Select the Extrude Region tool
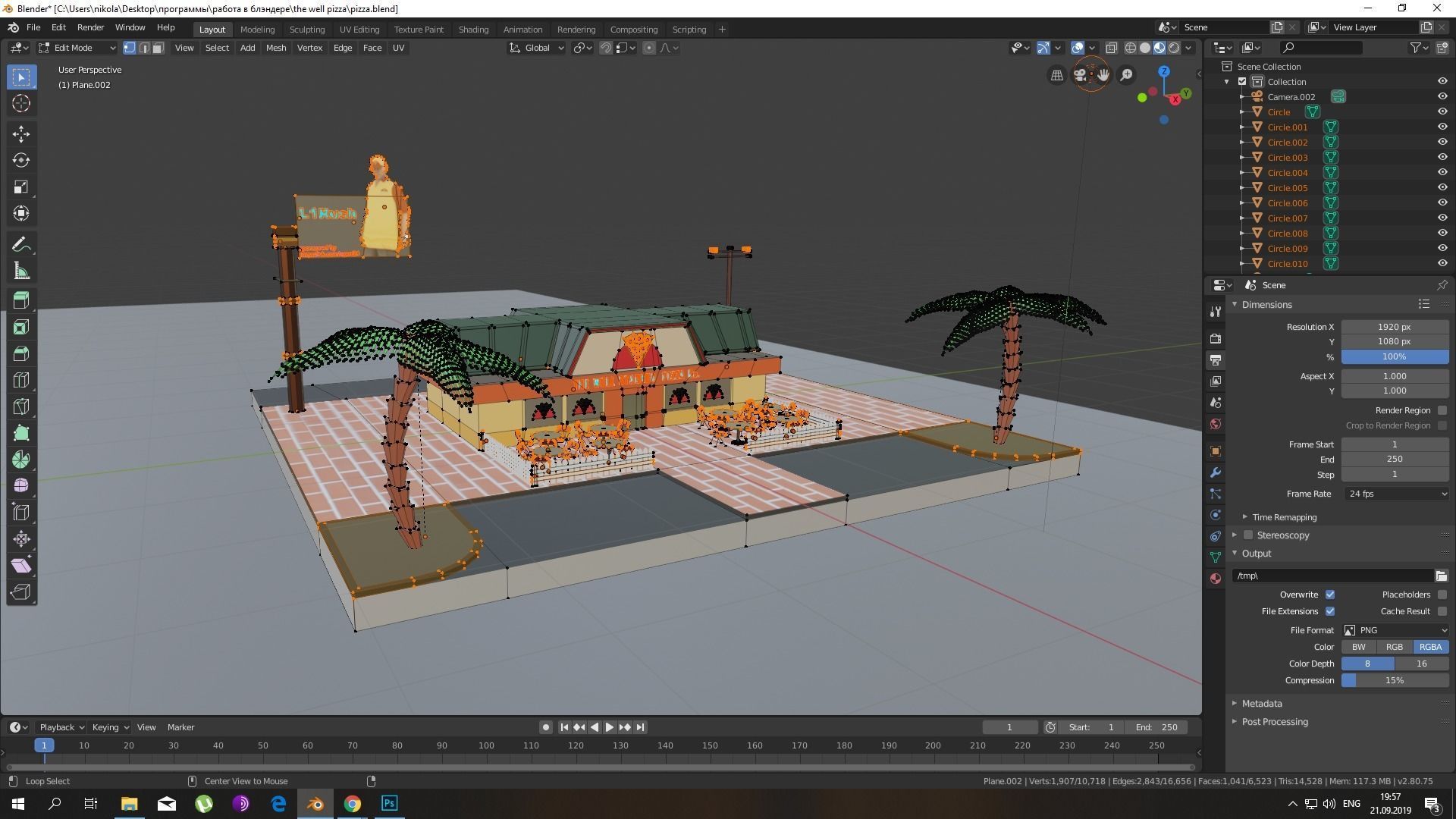 tap(21, 300)
